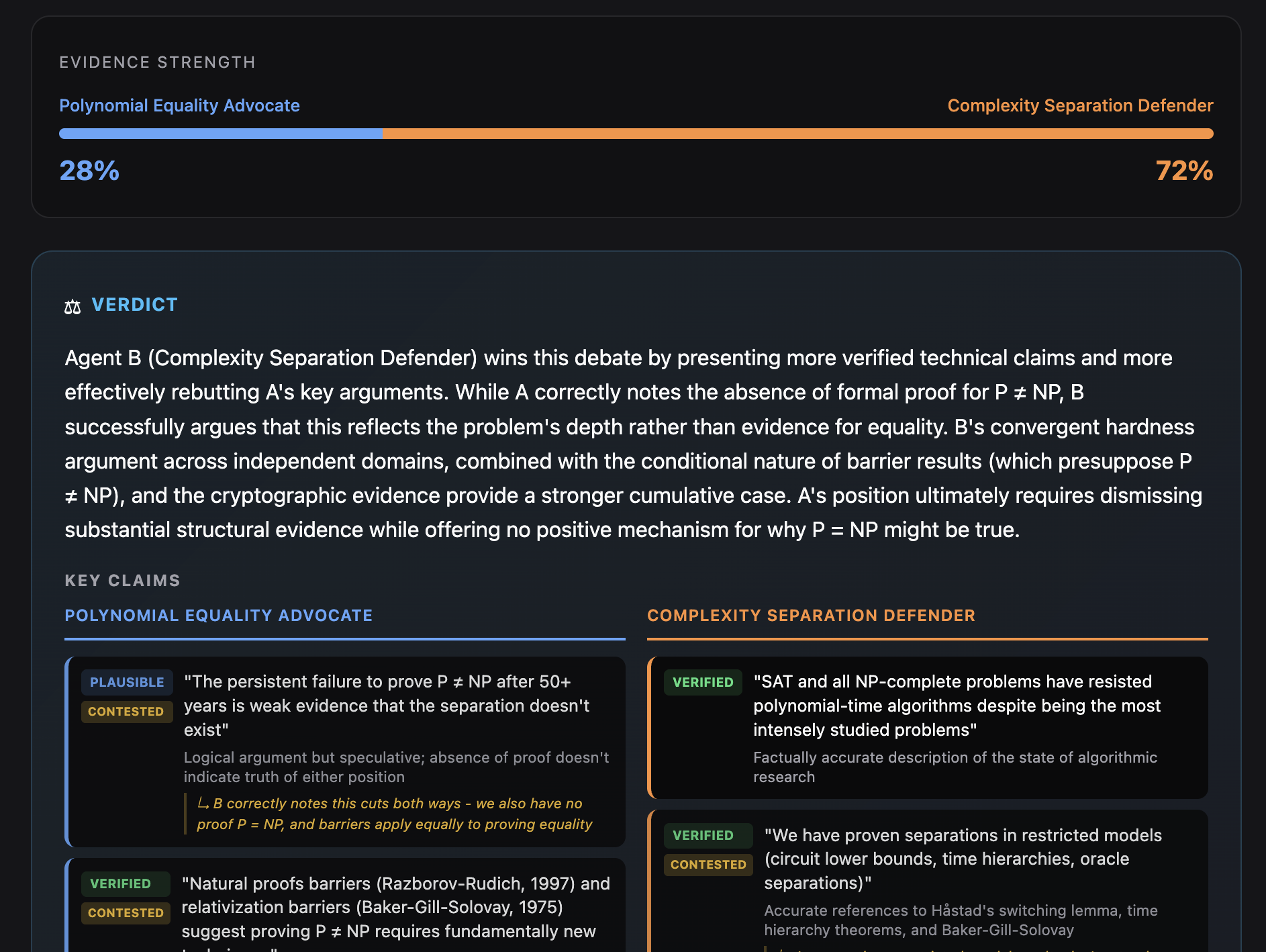This screenshot has height=952, width=1266.
Task: Click the CONTESTED badge below natural proofs VERIFIED
Action: [126, 913]
